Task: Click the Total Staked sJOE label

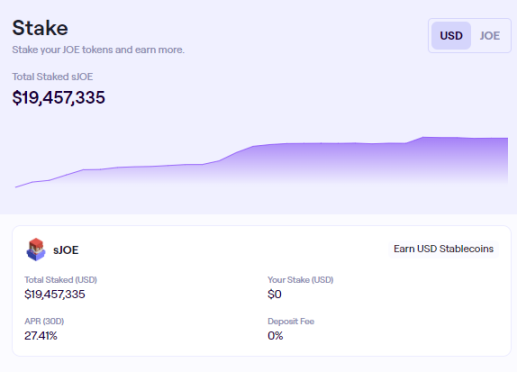Action: click(53, 77)
